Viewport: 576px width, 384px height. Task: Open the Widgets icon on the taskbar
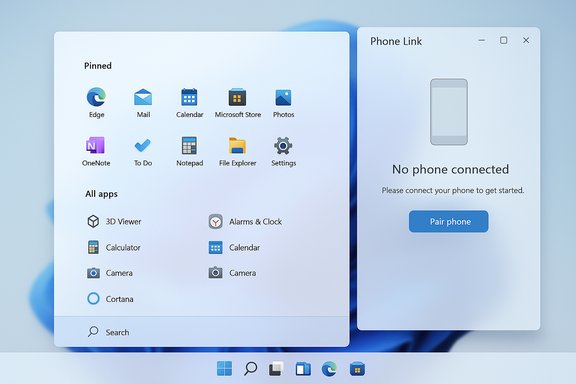pyautogui.click(x=303, y=369)
